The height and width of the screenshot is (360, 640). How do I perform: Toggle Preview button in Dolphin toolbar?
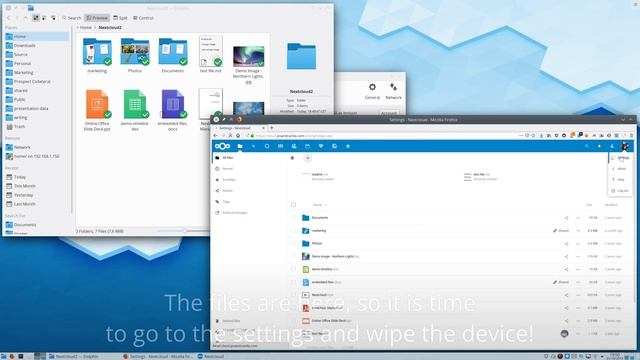(x=97, y=18)
